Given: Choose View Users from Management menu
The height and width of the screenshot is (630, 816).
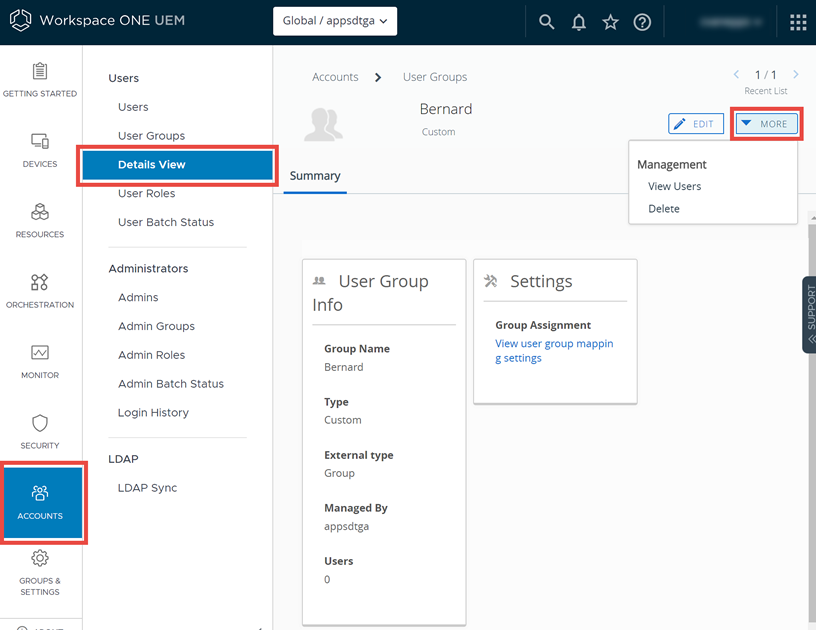Looking at the screenshot, I should 674,186.
